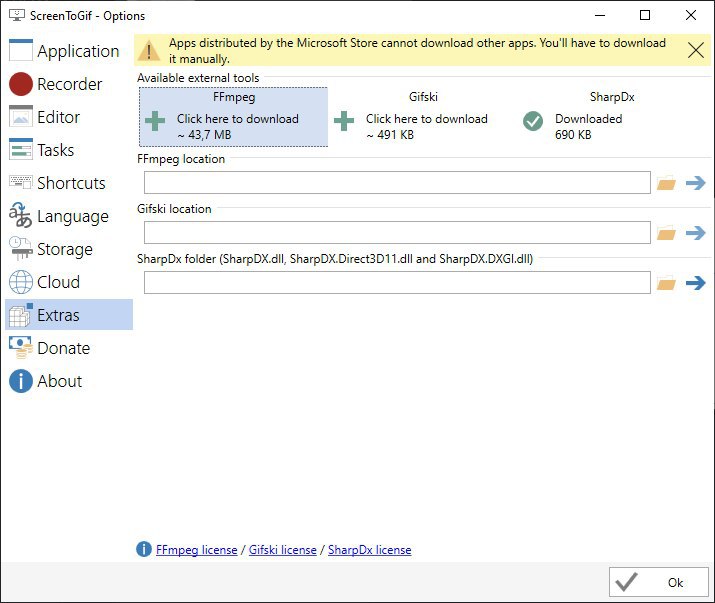This screenshot has height=603, width=715.
Task: Go to the Tasks section
Action: tap(69, 150)
